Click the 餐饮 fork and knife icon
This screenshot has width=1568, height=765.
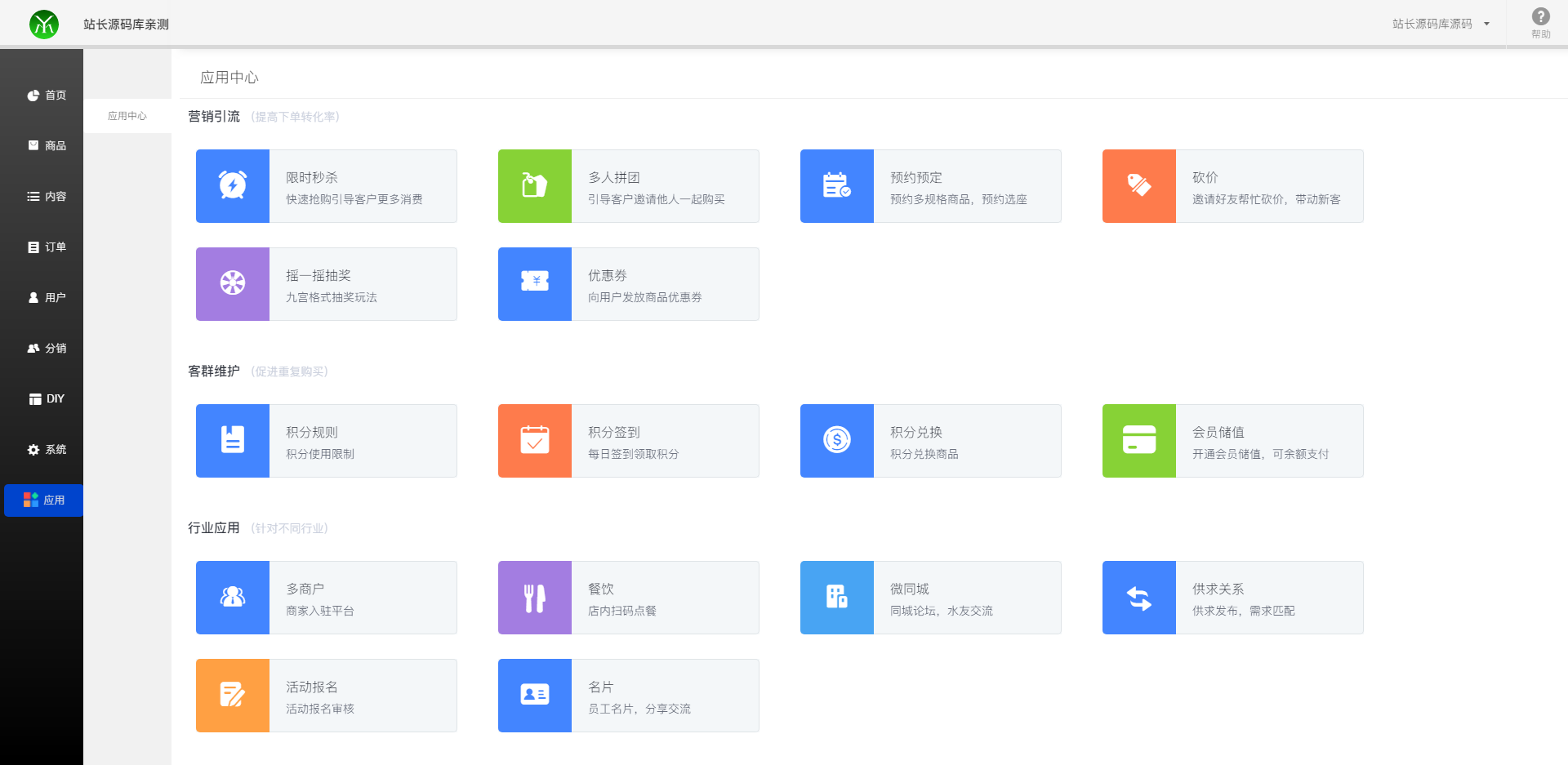535,598
